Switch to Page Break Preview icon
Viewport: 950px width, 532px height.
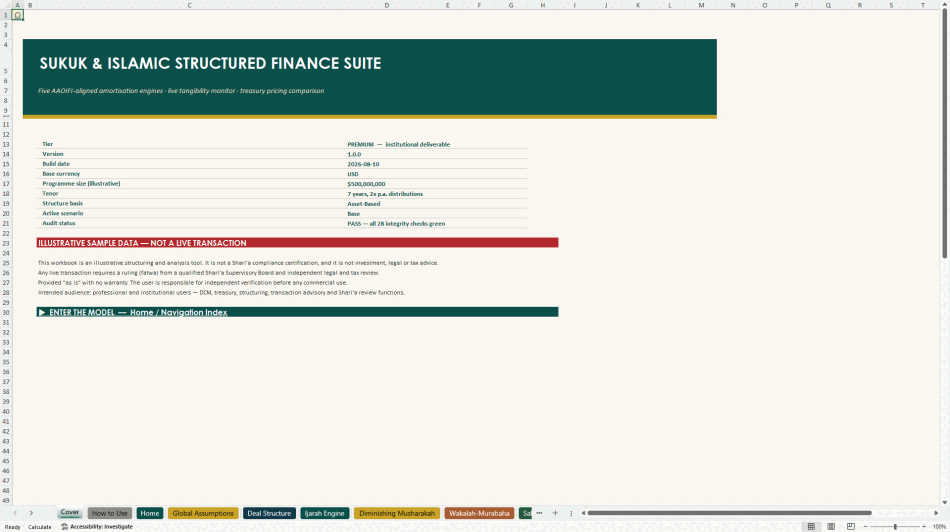tap(851, 527)
